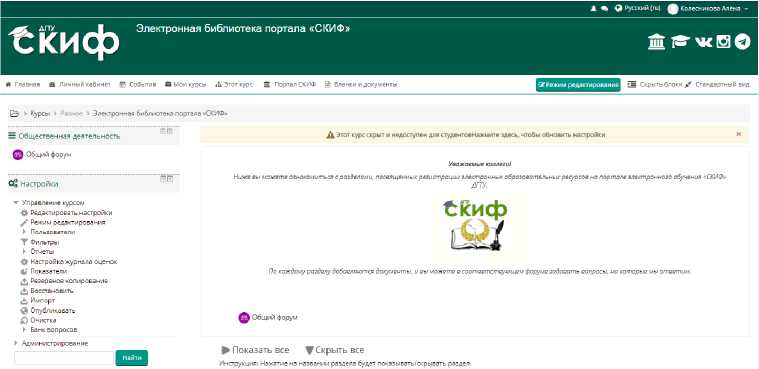Open the VK social network icon
This screenshot has height=369, width=759.
pos(703,42)
